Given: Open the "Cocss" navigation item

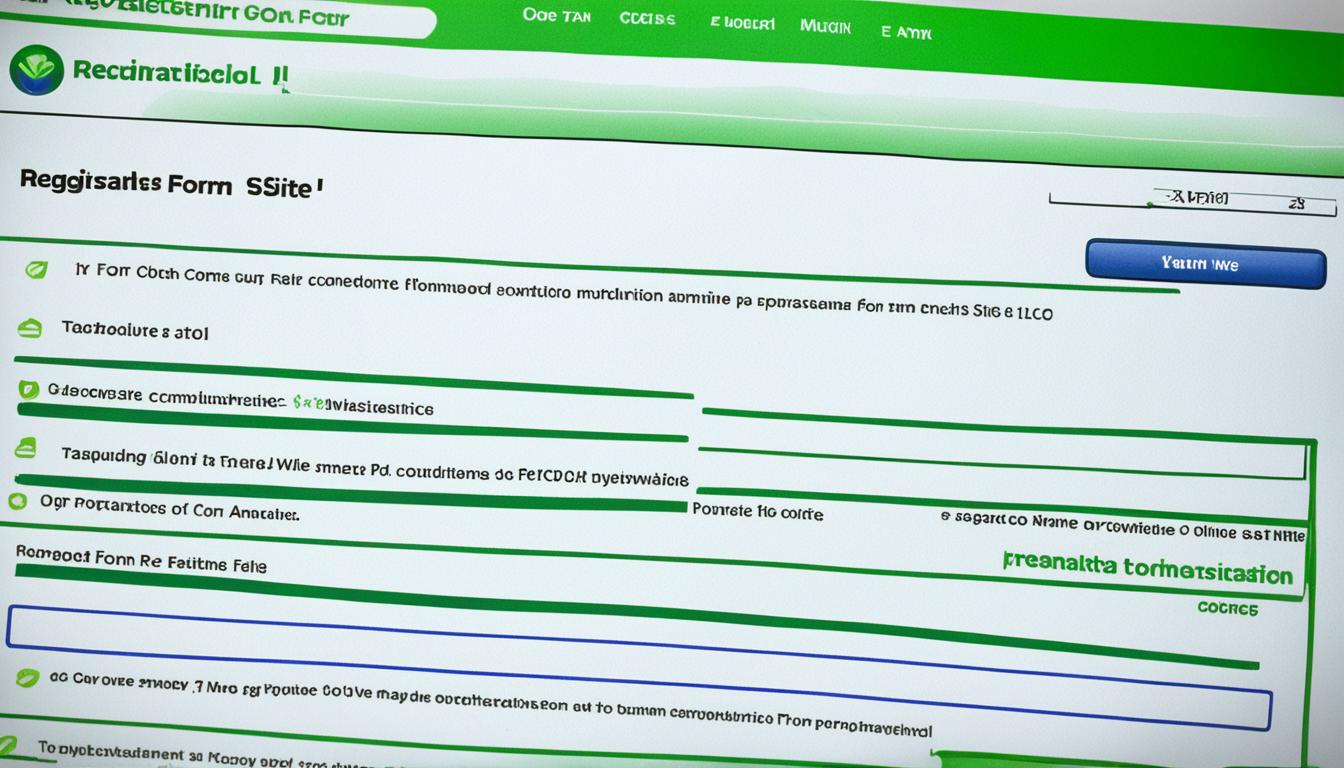Looking at the screenshot, I should point(647,19).
